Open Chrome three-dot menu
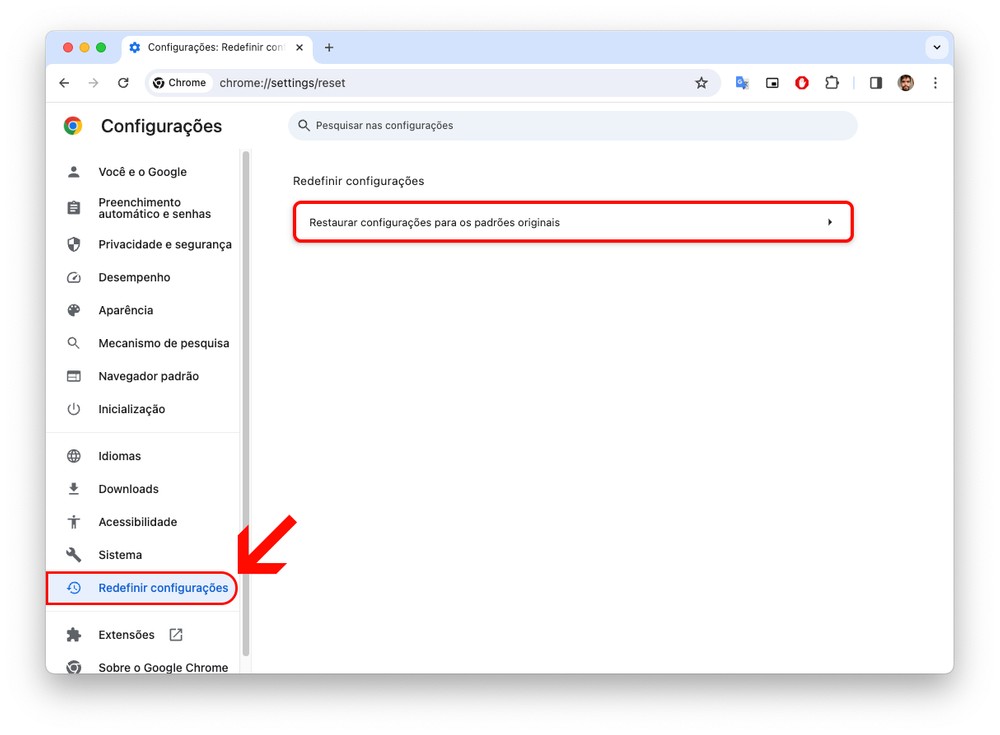 935,83
